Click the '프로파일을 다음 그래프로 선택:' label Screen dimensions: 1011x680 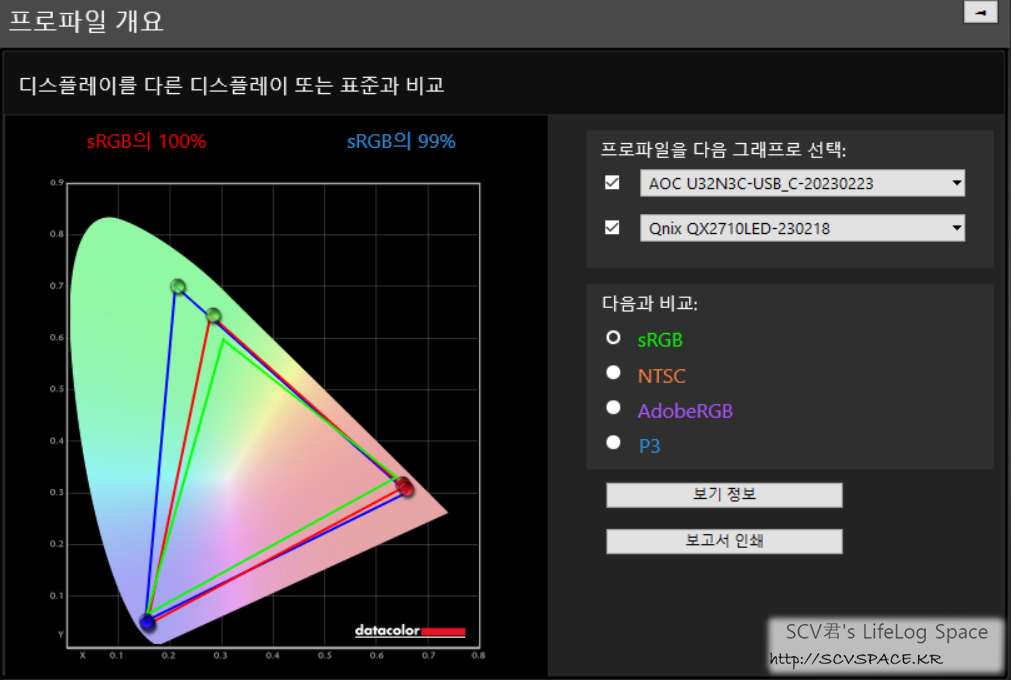[x=723, y=150]
